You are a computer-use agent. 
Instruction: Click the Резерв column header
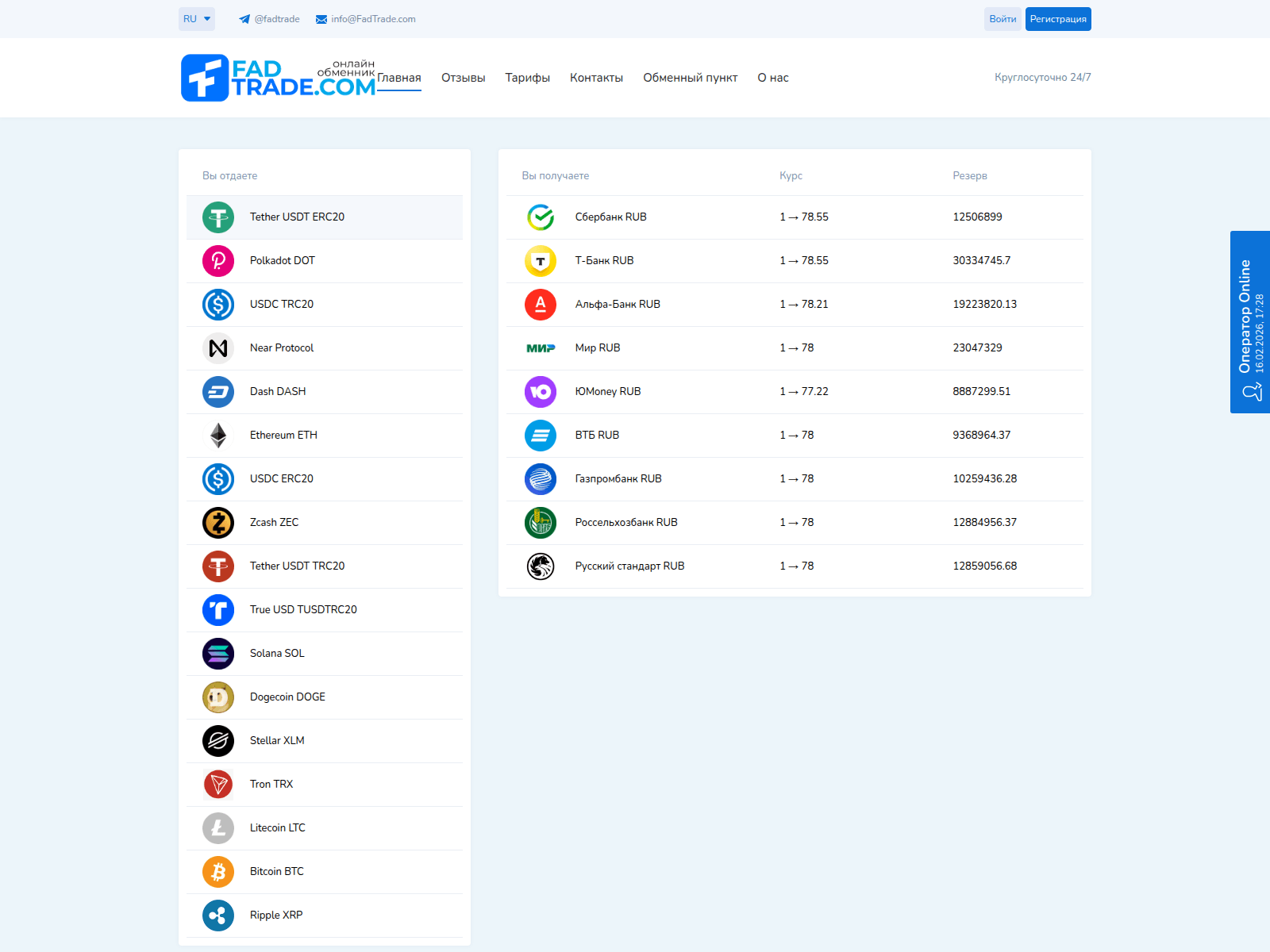pos(970,176)
